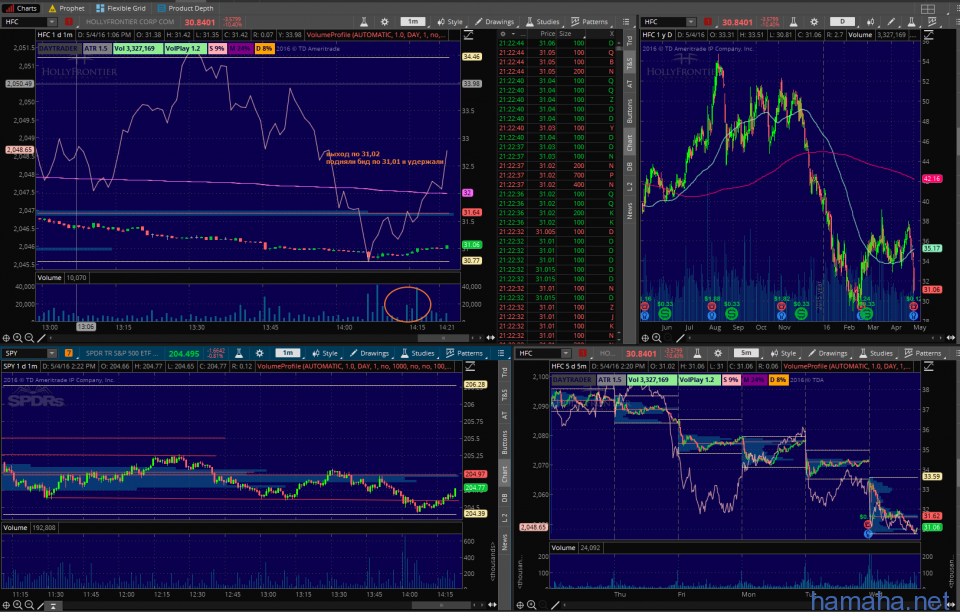Change the 1m timeframe on the SPY chart

pos(287,353)
